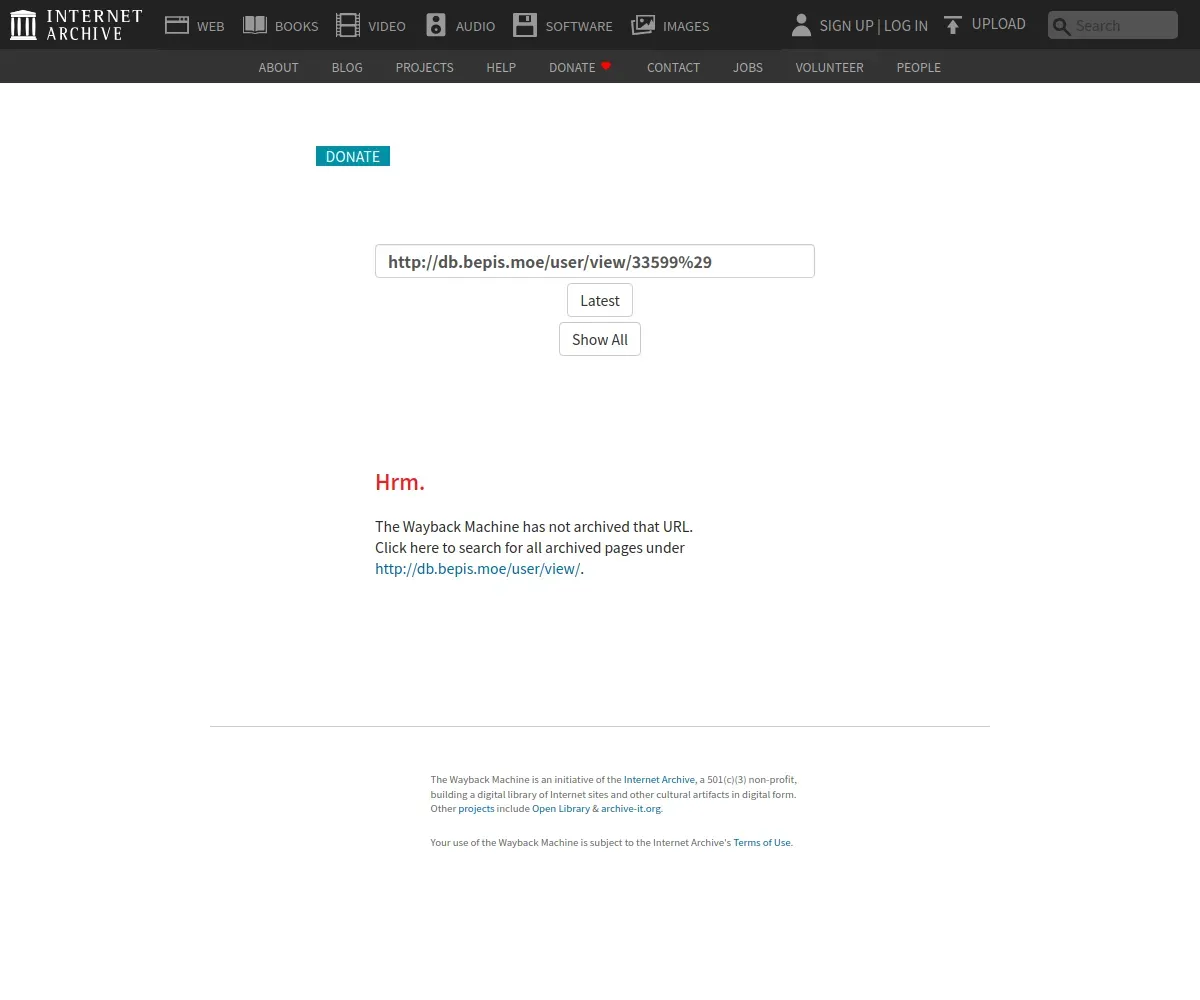Click the WEB text label

tap(211, 26)
